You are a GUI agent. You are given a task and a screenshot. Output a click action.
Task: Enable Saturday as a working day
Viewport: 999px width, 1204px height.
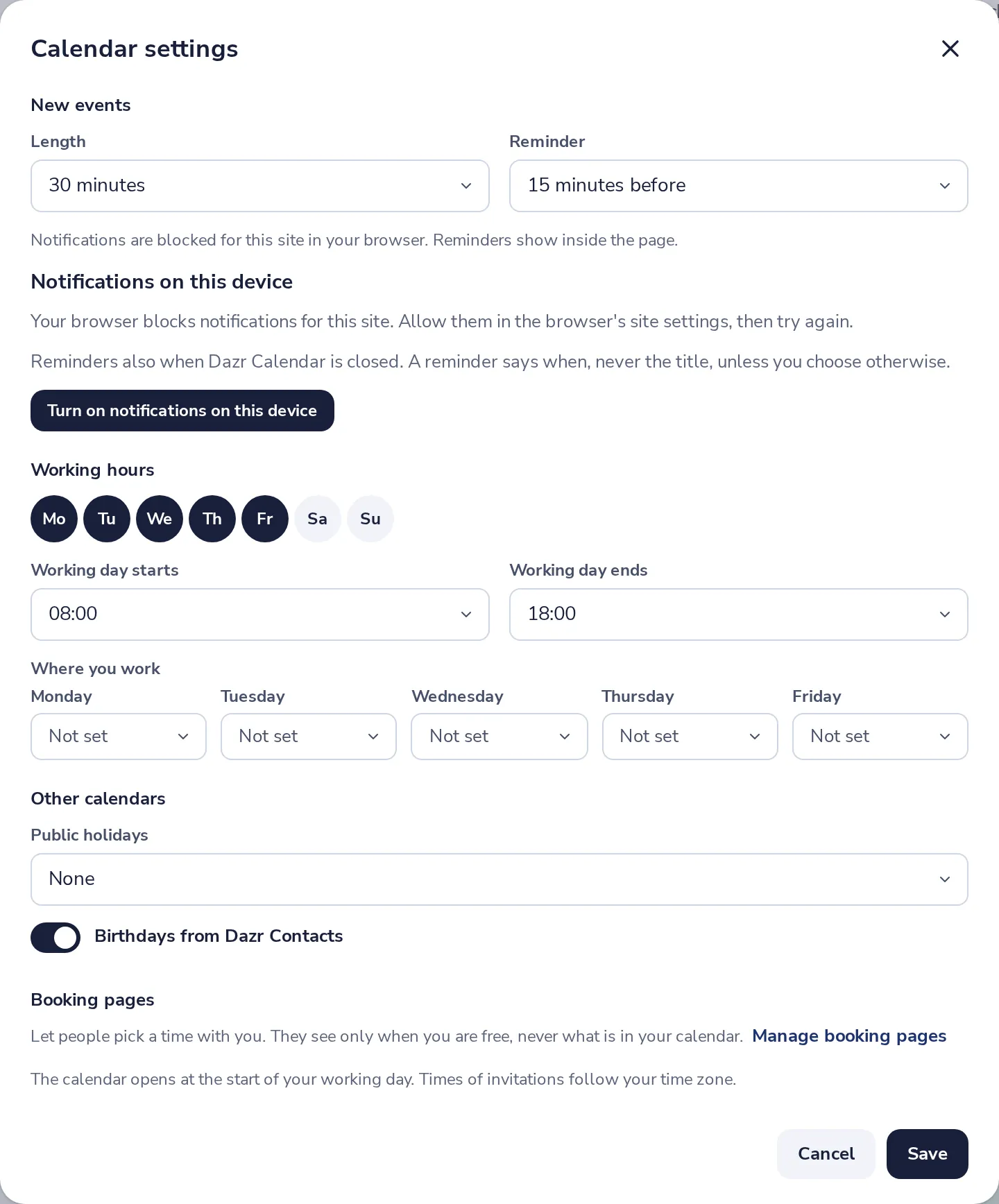pos(318,519)
